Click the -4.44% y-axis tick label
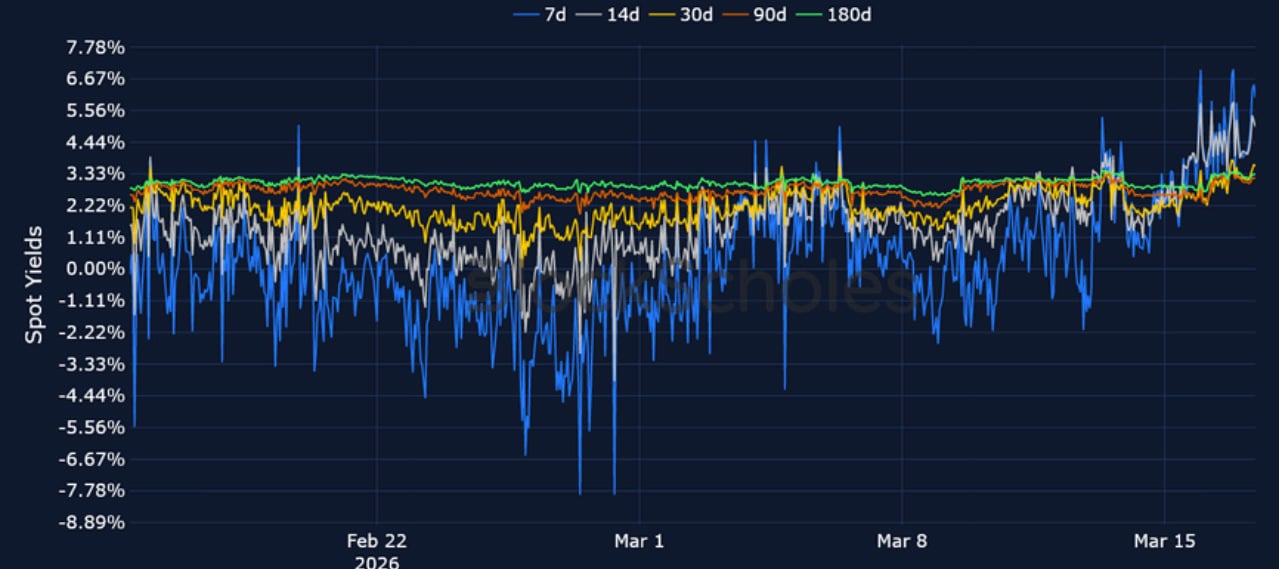 point(93,396)
